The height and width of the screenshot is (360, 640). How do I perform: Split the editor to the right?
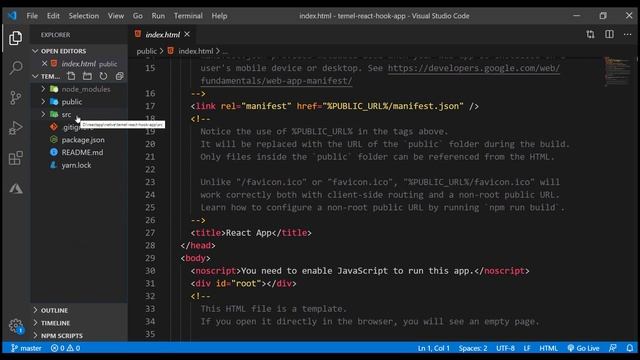(x=609, y=34)
